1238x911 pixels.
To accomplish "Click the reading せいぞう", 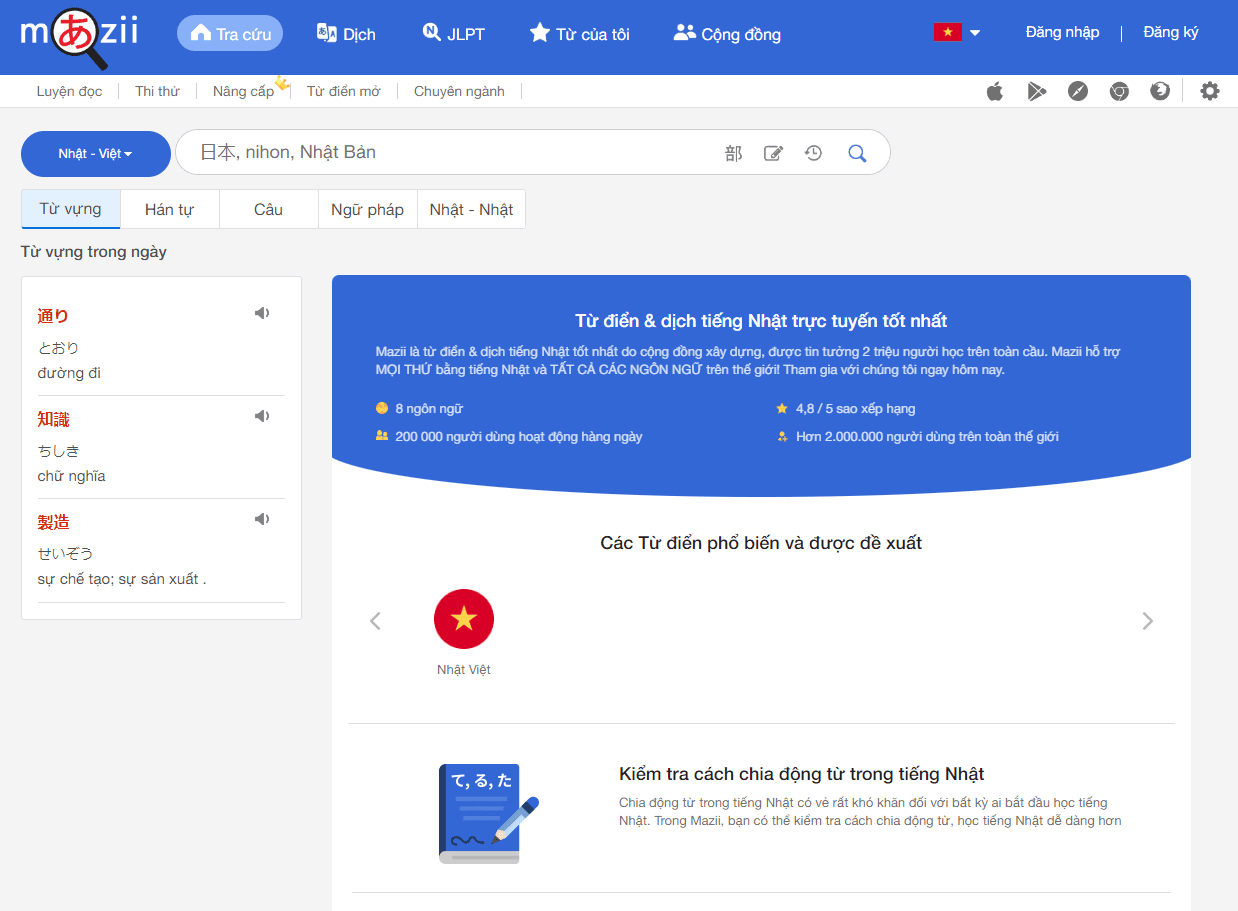I will click(x=65, y=554).
